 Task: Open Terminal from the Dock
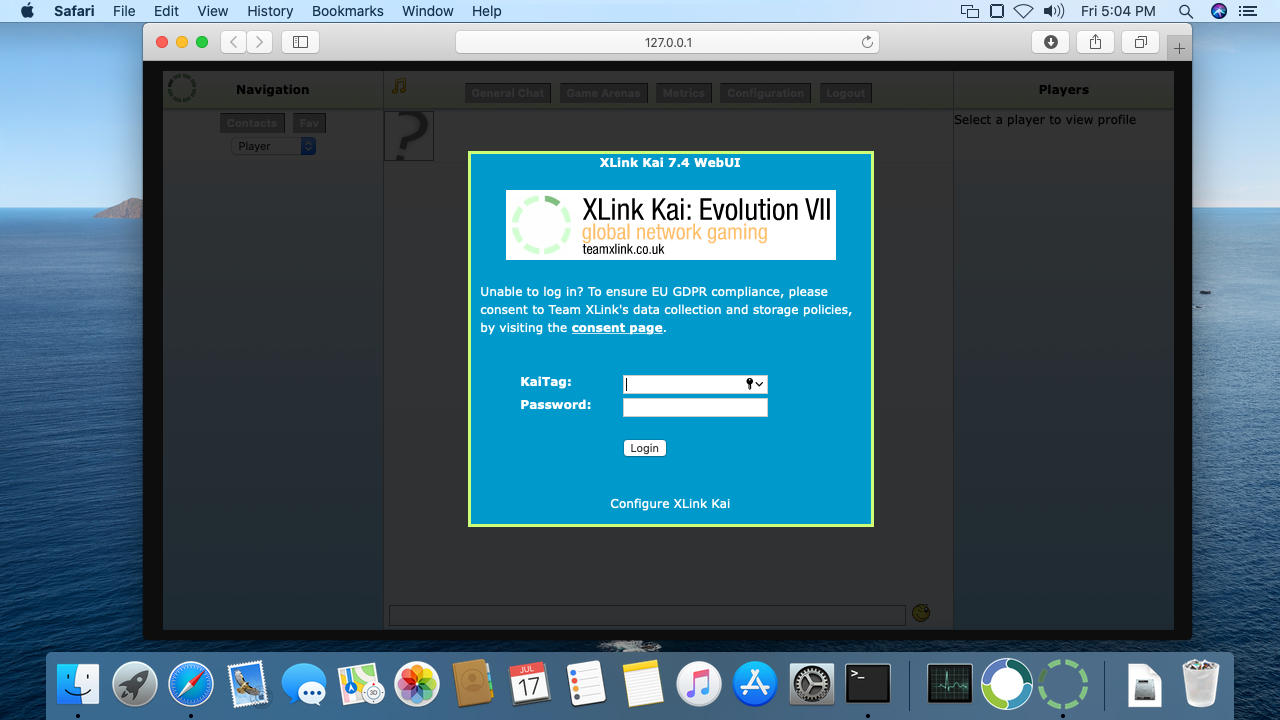click(x=867, y=684)
